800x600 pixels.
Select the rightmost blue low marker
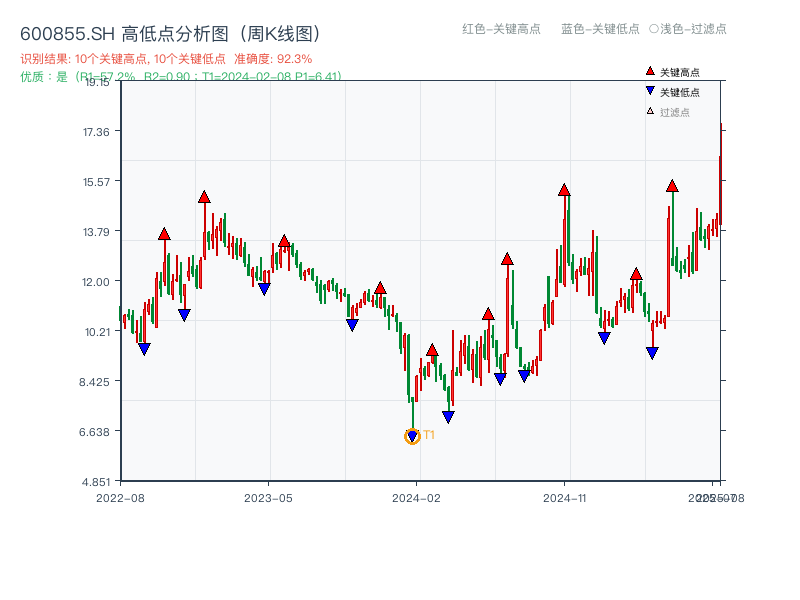coord(652,353)
